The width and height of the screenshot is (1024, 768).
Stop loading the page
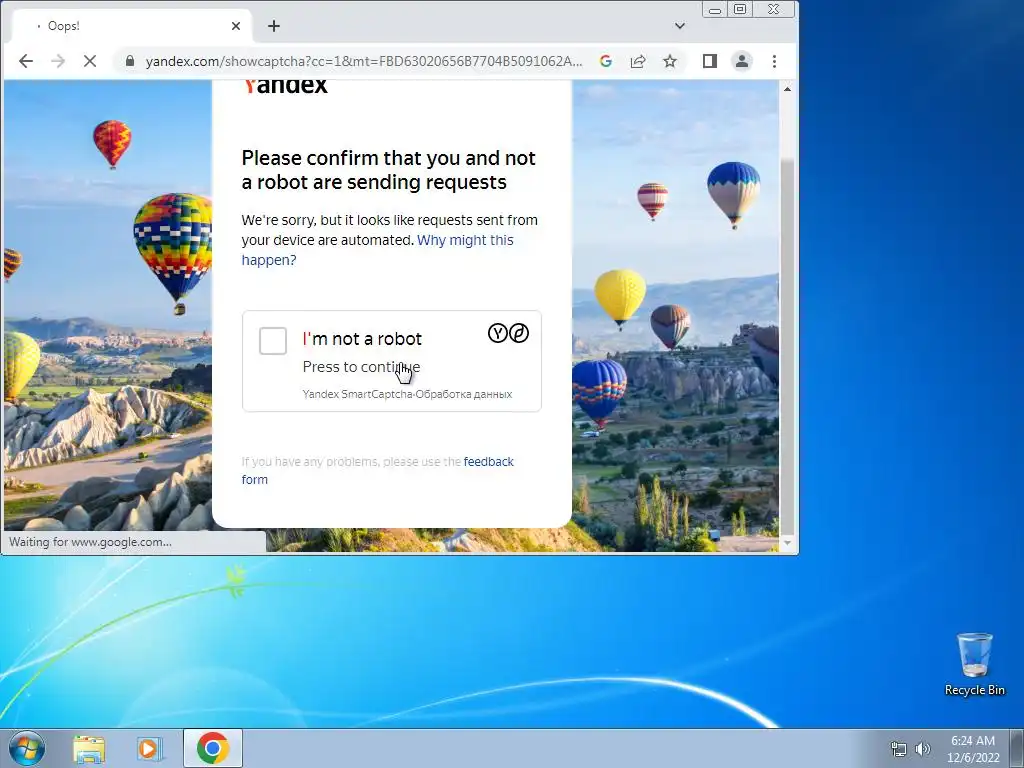click(x=90, y=61)
